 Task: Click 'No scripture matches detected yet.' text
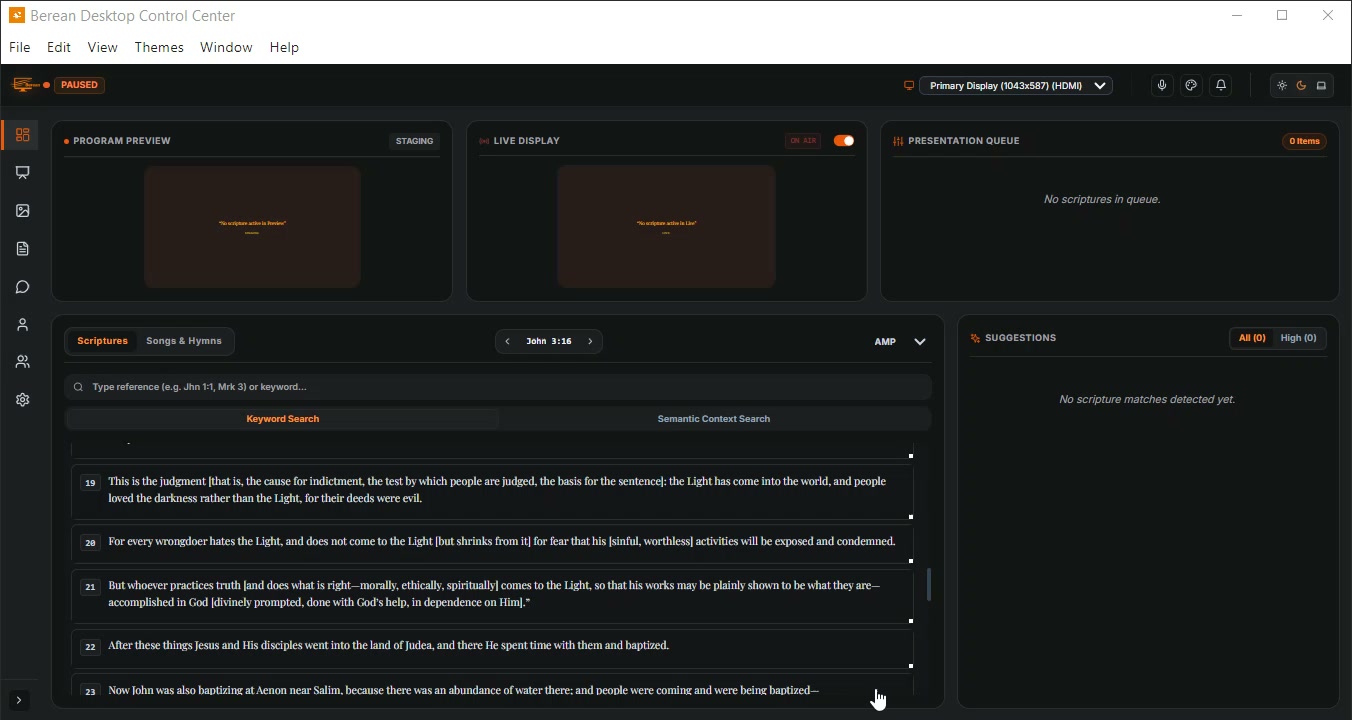click(1147, 400)
